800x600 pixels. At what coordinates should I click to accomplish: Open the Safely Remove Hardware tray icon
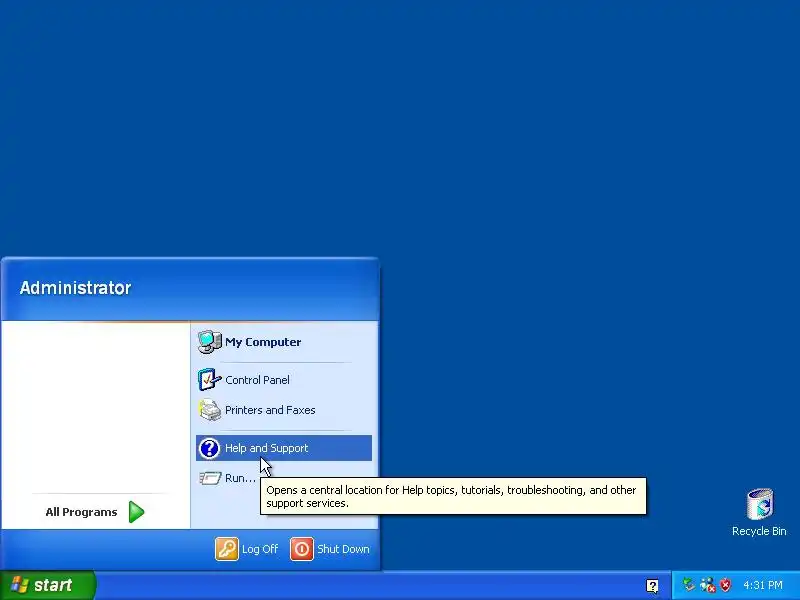pos(689,585)
